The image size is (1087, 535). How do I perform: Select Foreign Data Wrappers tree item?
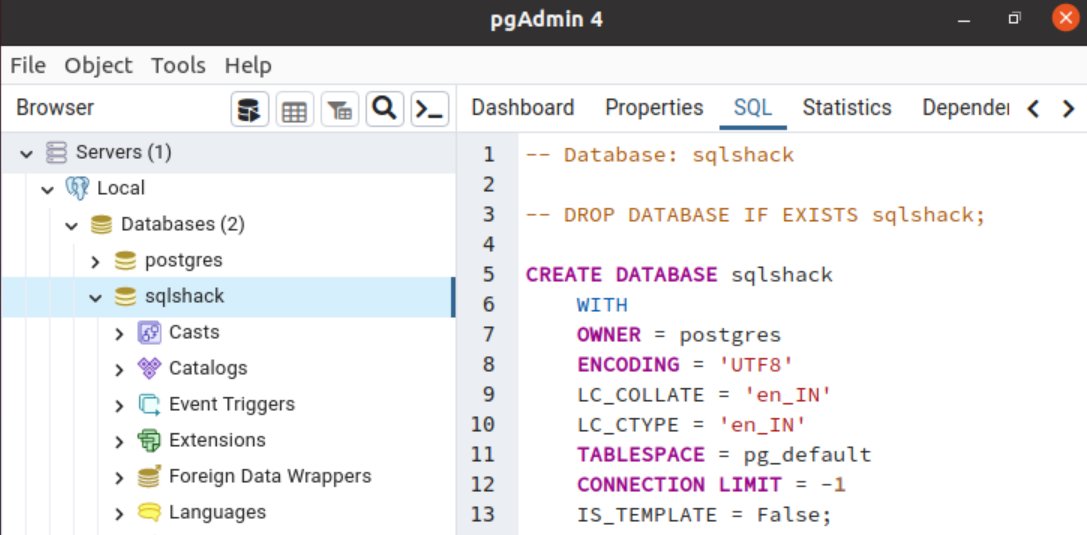(270, 477)
